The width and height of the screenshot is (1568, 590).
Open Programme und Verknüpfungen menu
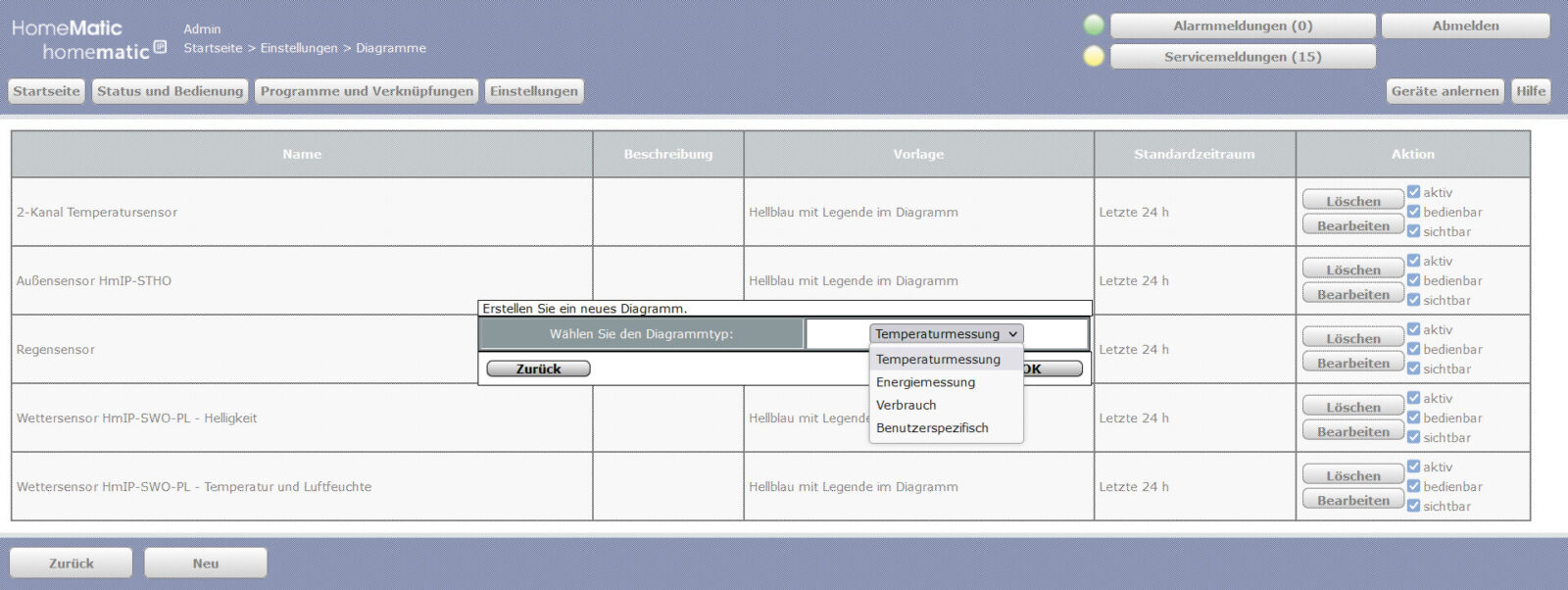(x=367, y=91)
